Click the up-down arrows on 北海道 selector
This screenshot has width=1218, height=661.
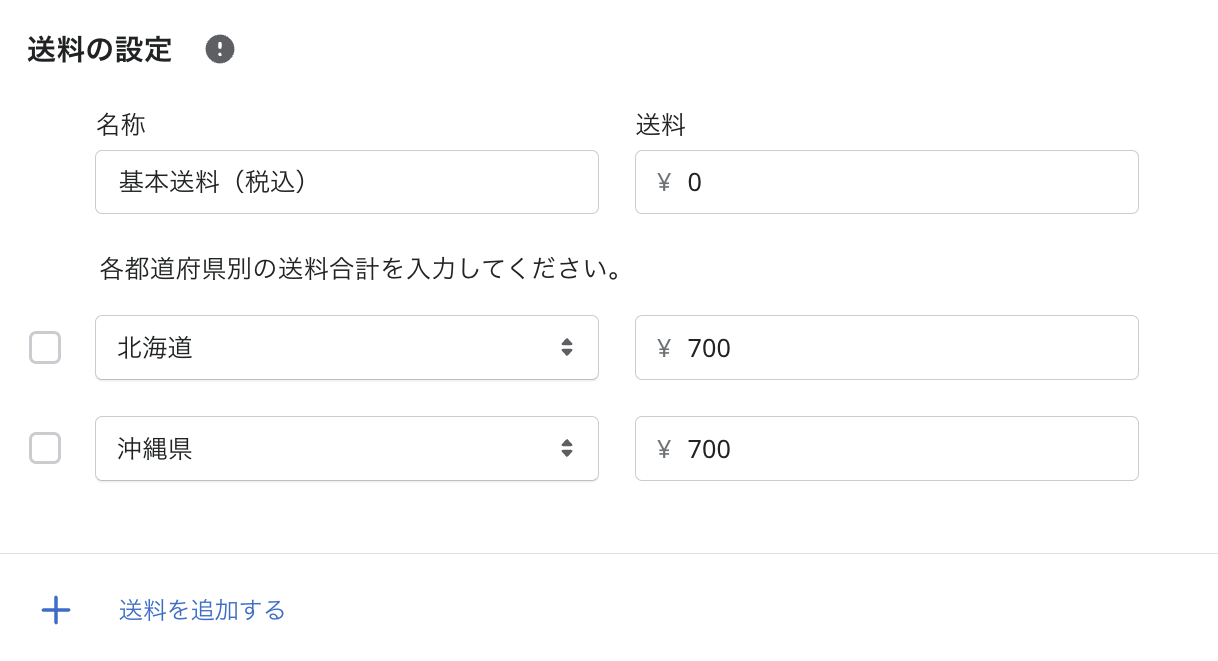tap(567, 347)
